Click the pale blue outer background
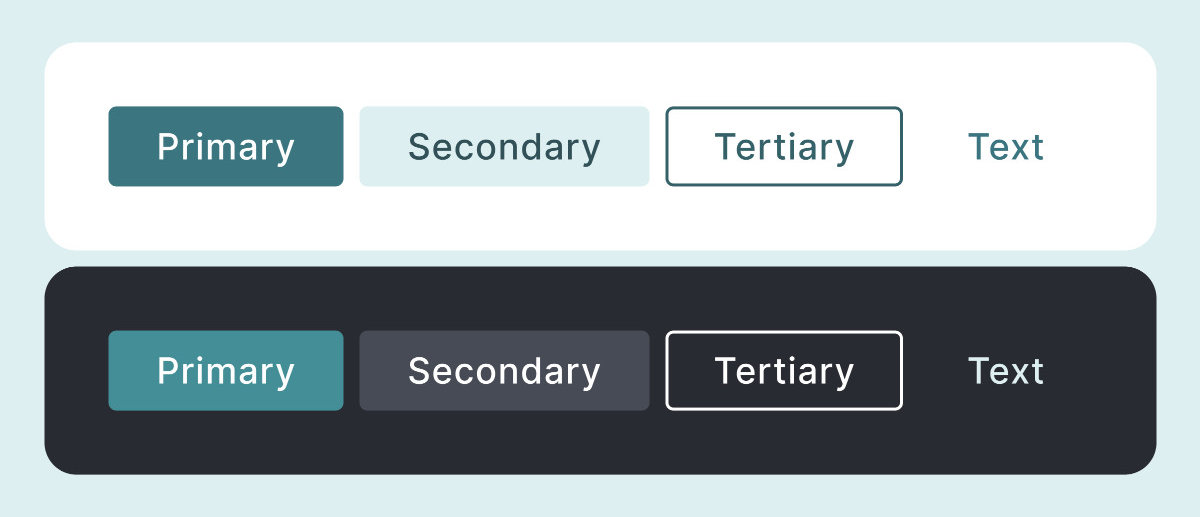Screen dimensions: 1200x517 600,20
